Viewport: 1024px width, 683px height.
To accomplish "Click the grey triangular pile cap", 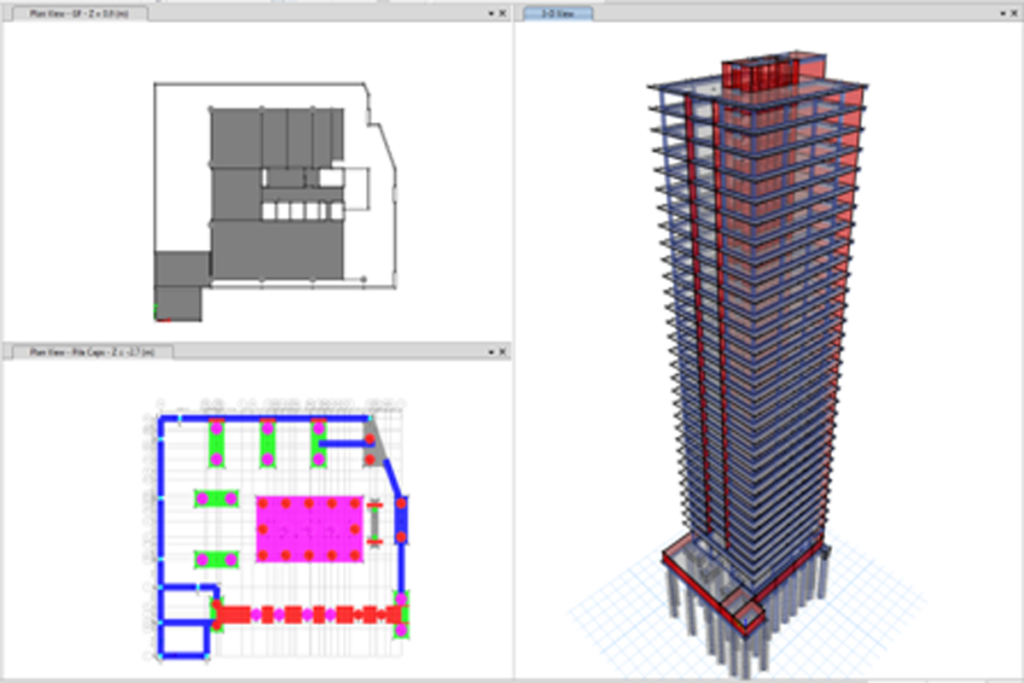I will point(375,444).
